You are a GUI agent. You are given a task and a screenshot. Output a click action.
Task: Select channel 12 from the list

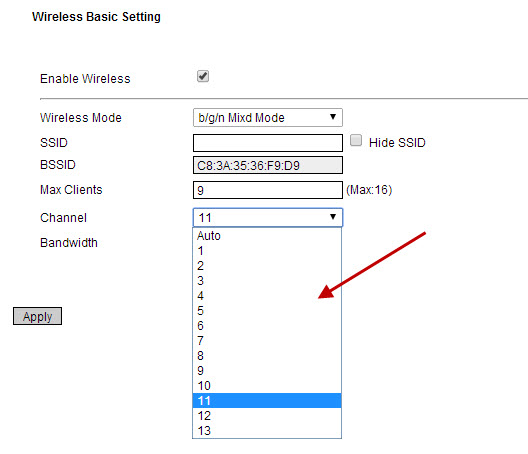coord(267,416)
